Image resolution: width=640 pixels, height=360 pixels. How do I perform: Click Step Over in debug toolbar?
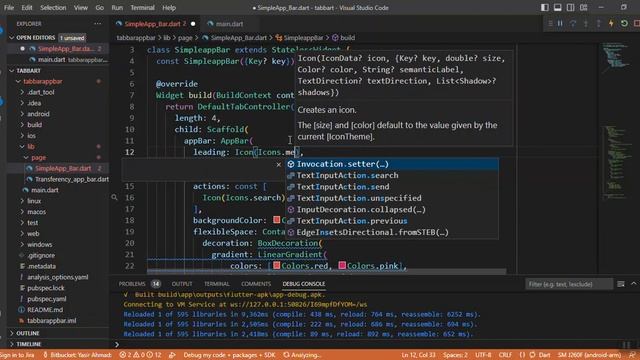tap(573, 24)
